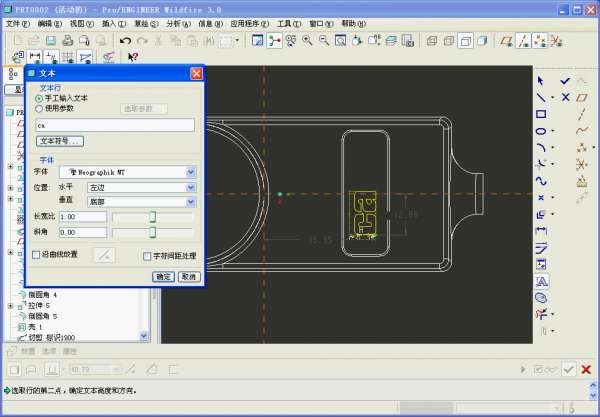Open 字体 font dropdown
Viewport: 600px width, 417px height.
click(x=190, y=172)
